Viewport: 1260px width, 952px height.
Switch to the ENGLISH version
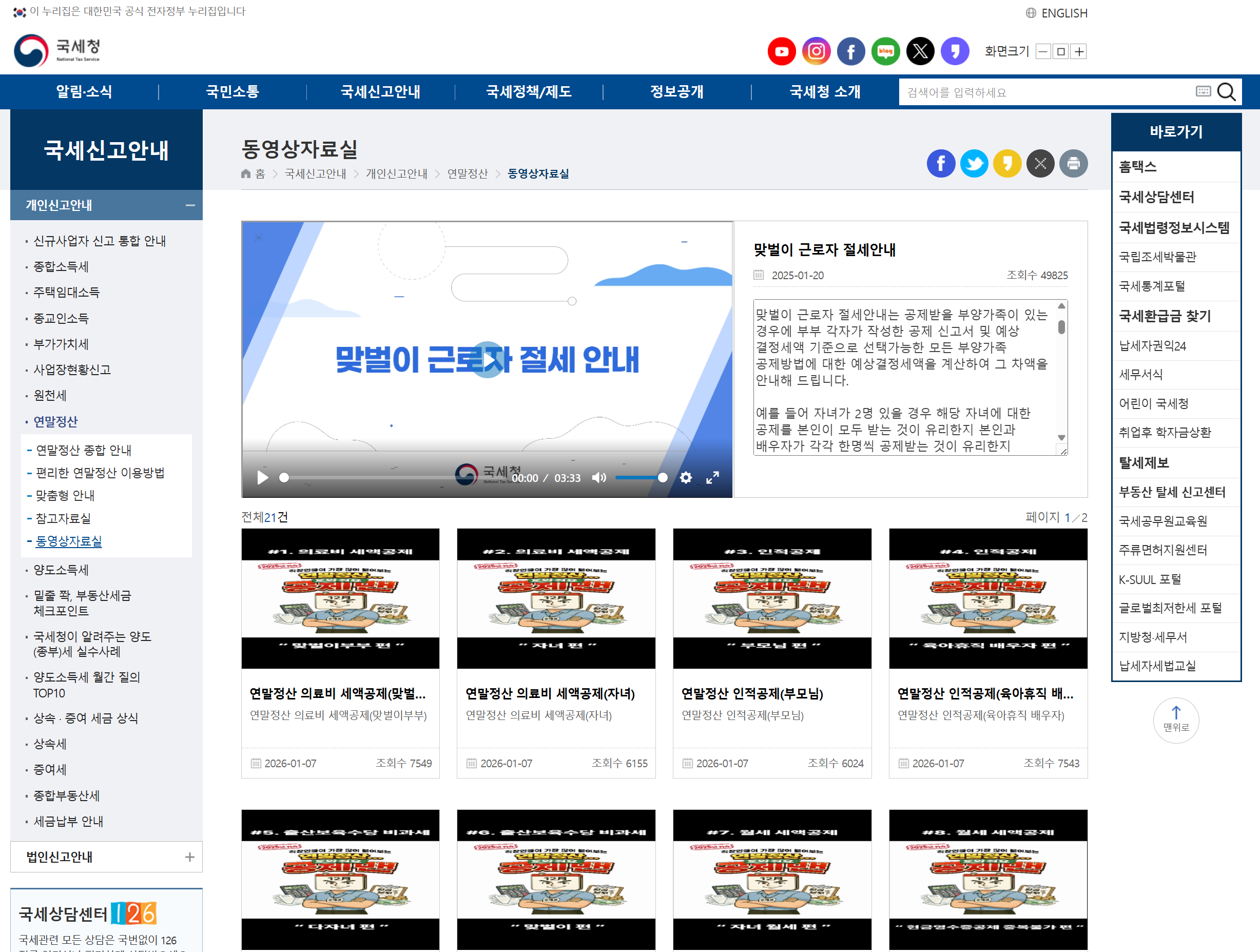tap(1064, 12)
